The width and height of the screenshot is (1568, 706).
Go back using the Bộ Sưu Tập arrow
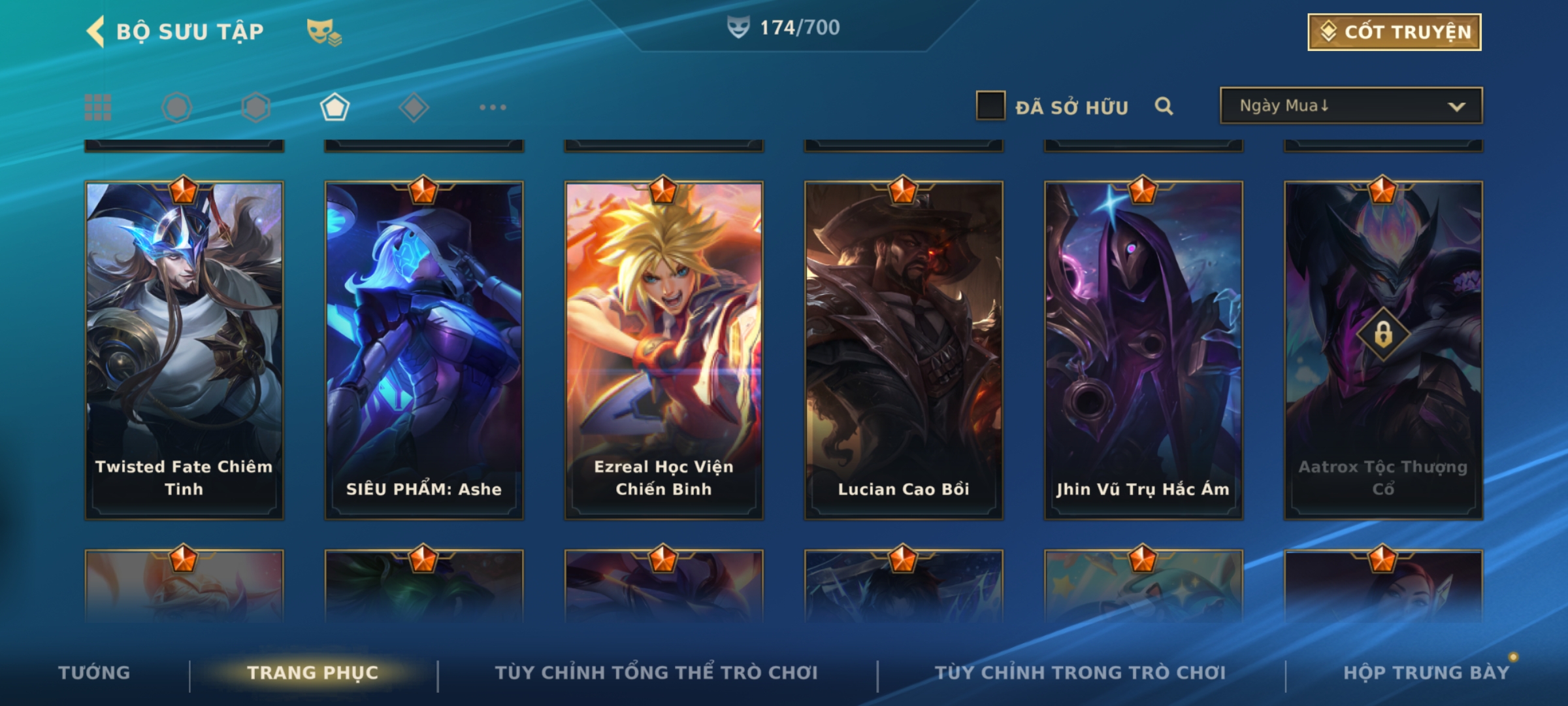95,31
